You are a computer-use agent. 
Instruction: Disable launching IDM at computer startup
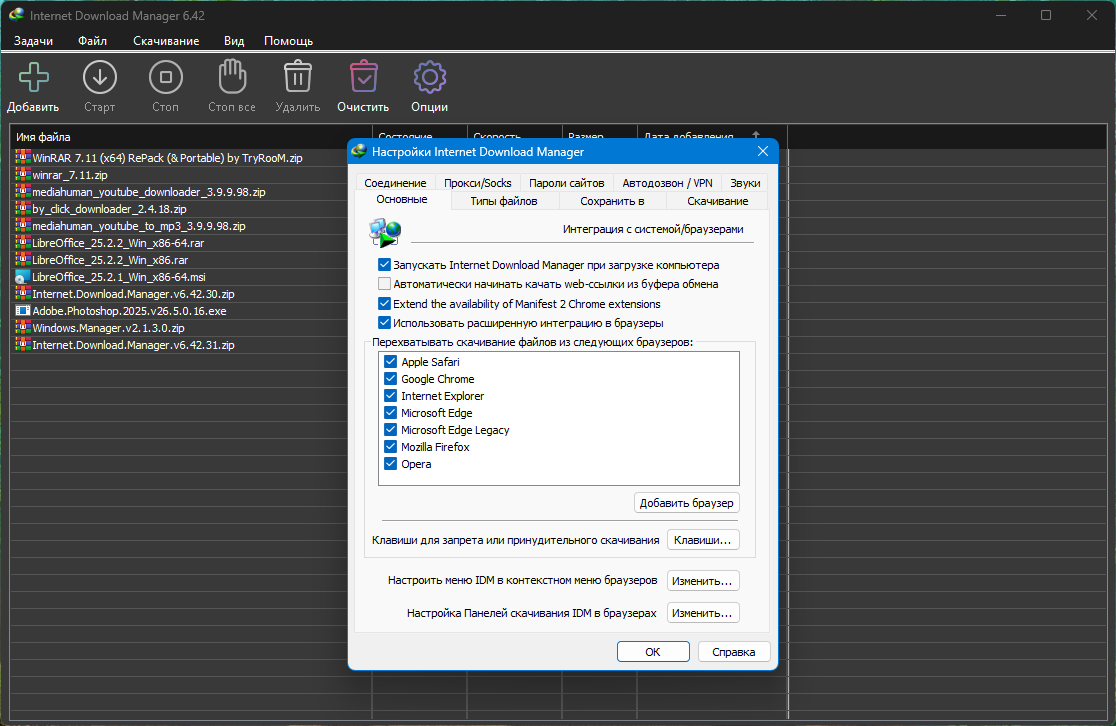click(384, 265)
